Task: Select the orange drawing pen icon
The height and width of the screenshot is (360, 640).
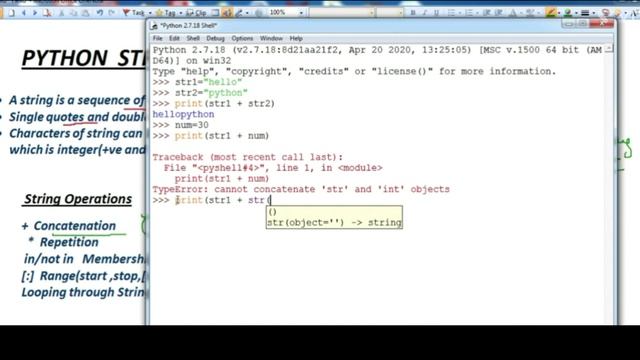Action: pyautogui.click(x=551, y=13)
